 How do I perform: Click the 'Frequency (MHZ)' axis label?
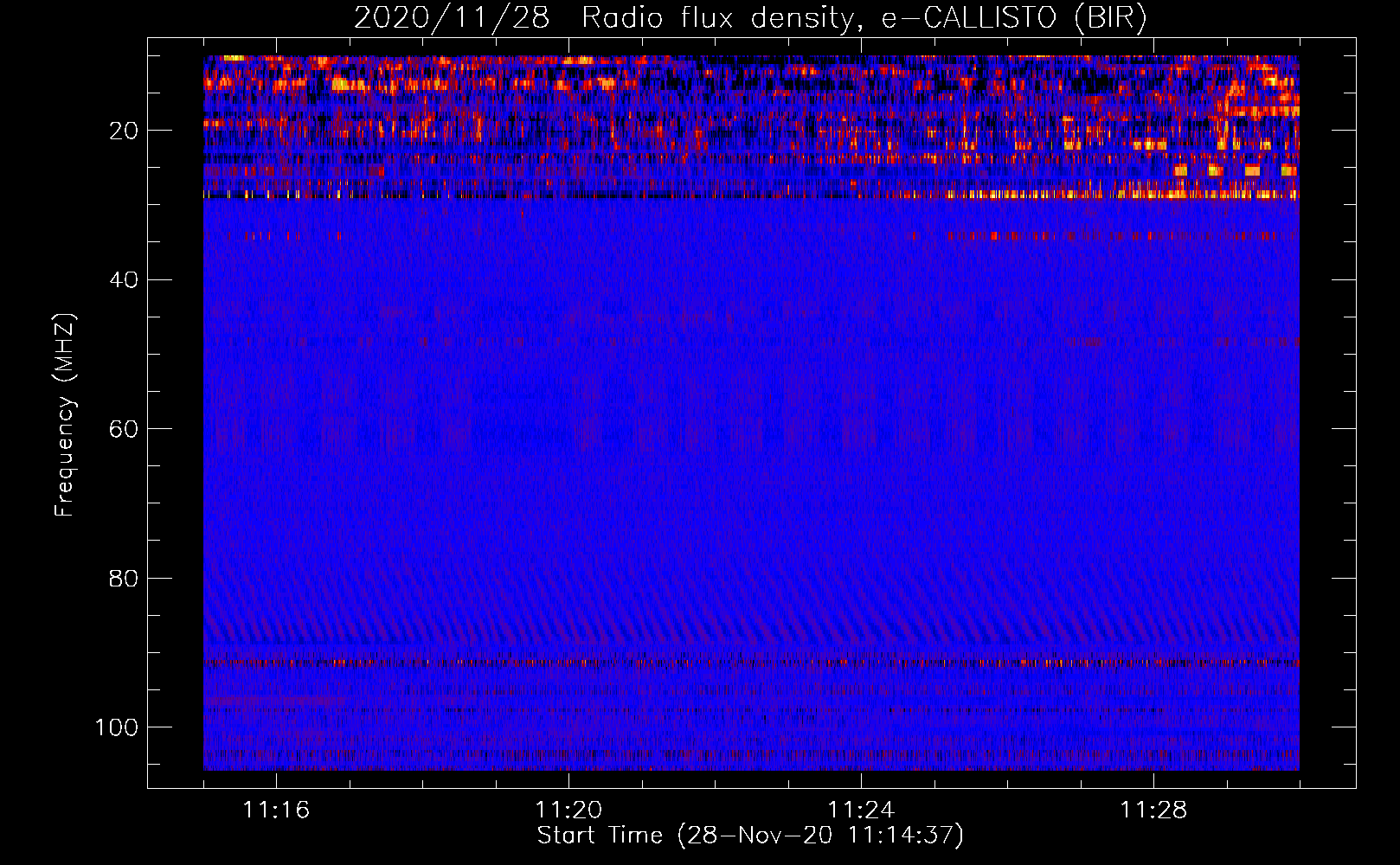(x=66, y=415)
